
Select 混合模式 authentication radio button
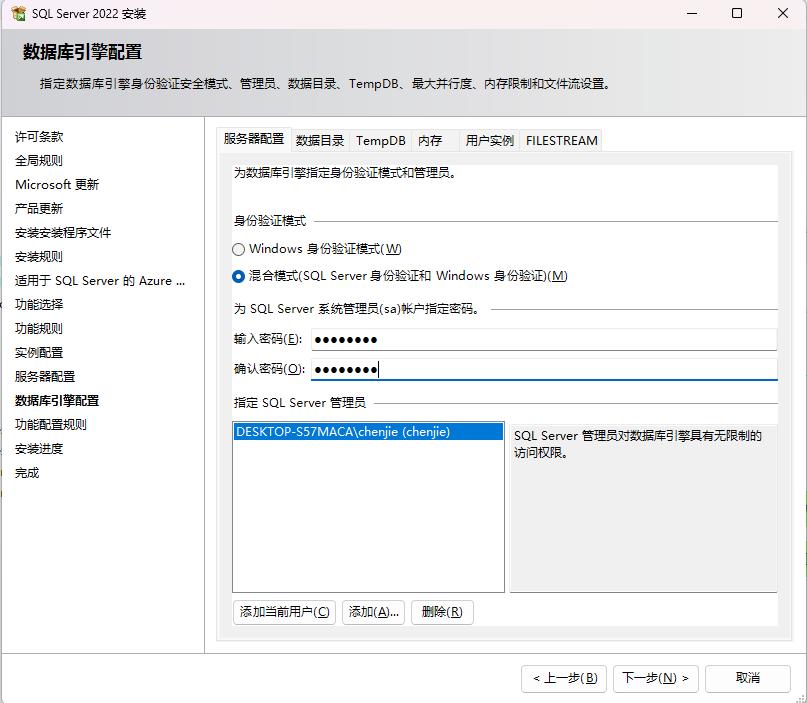click(238, 276)
